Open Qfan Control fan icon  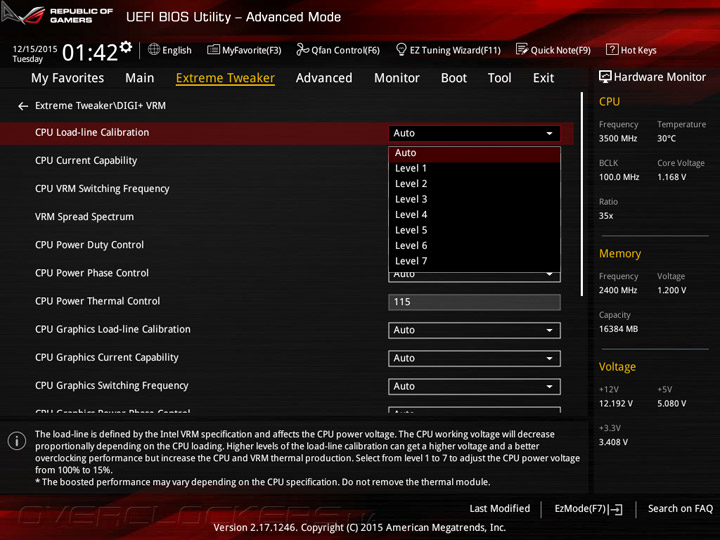tap(302, 50)
